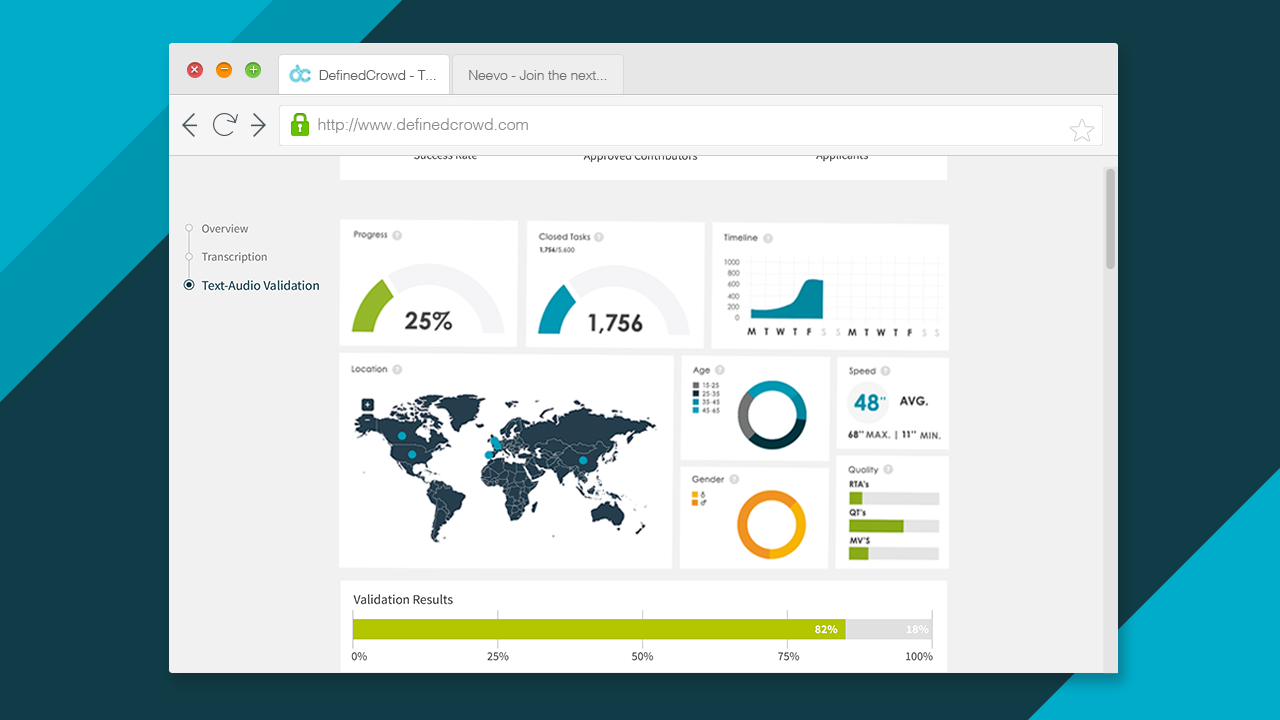Click help icon beside Closed Tasks
The image size is (1280, 720).
tap(599, 238)
